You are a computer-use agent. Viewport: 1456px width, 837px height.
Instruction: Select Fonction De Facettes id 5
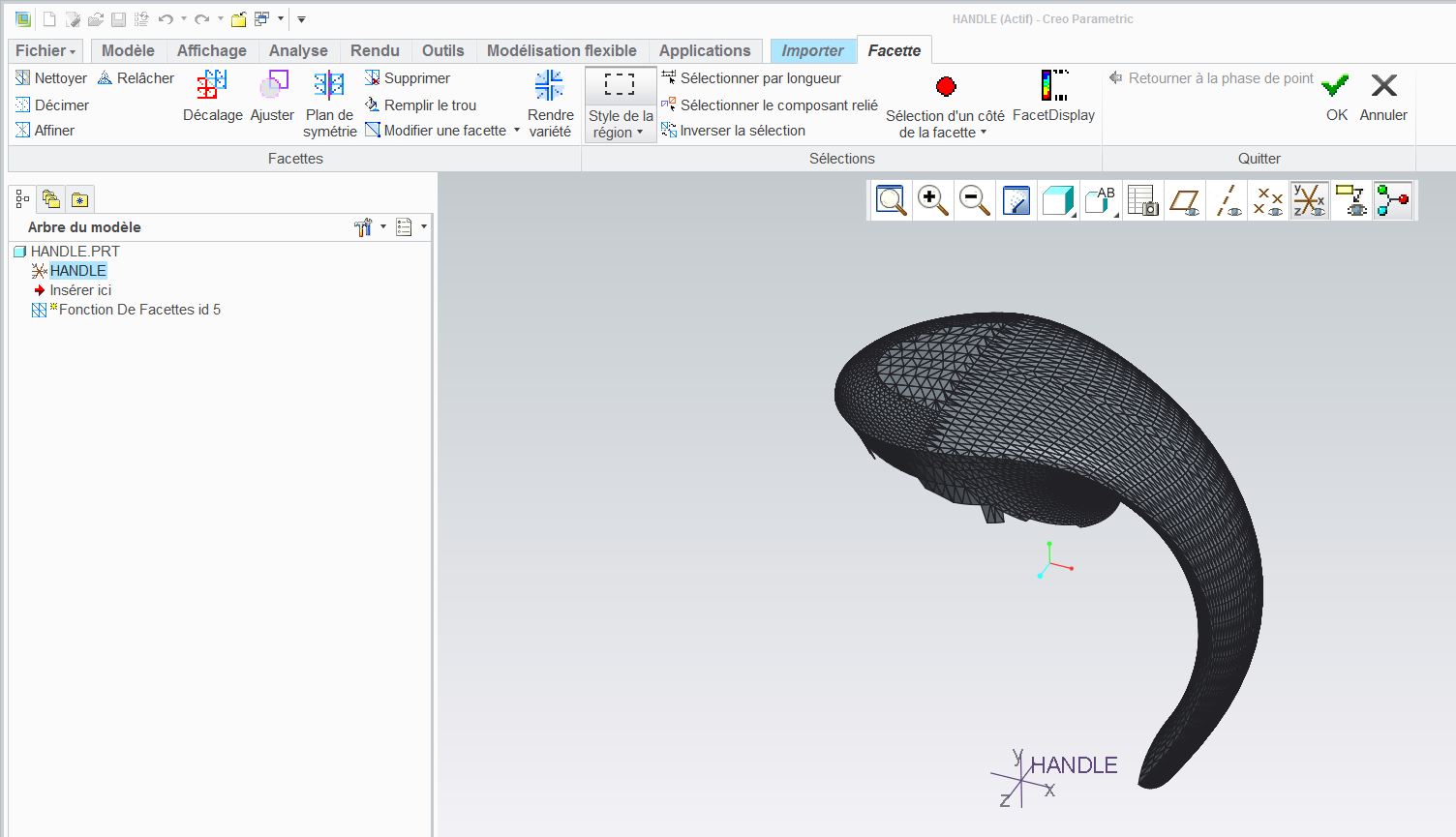click(x=139, y=310)
